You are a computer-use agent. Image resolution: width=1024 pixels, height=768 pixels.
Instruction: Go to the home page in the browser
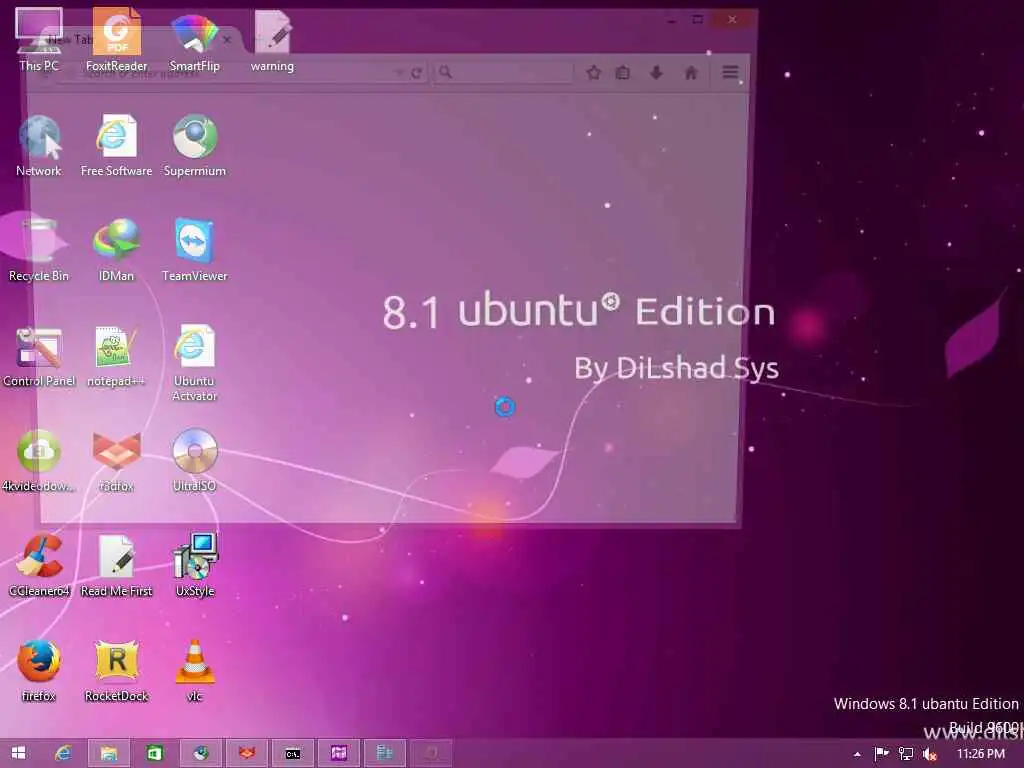coord(690,72)
